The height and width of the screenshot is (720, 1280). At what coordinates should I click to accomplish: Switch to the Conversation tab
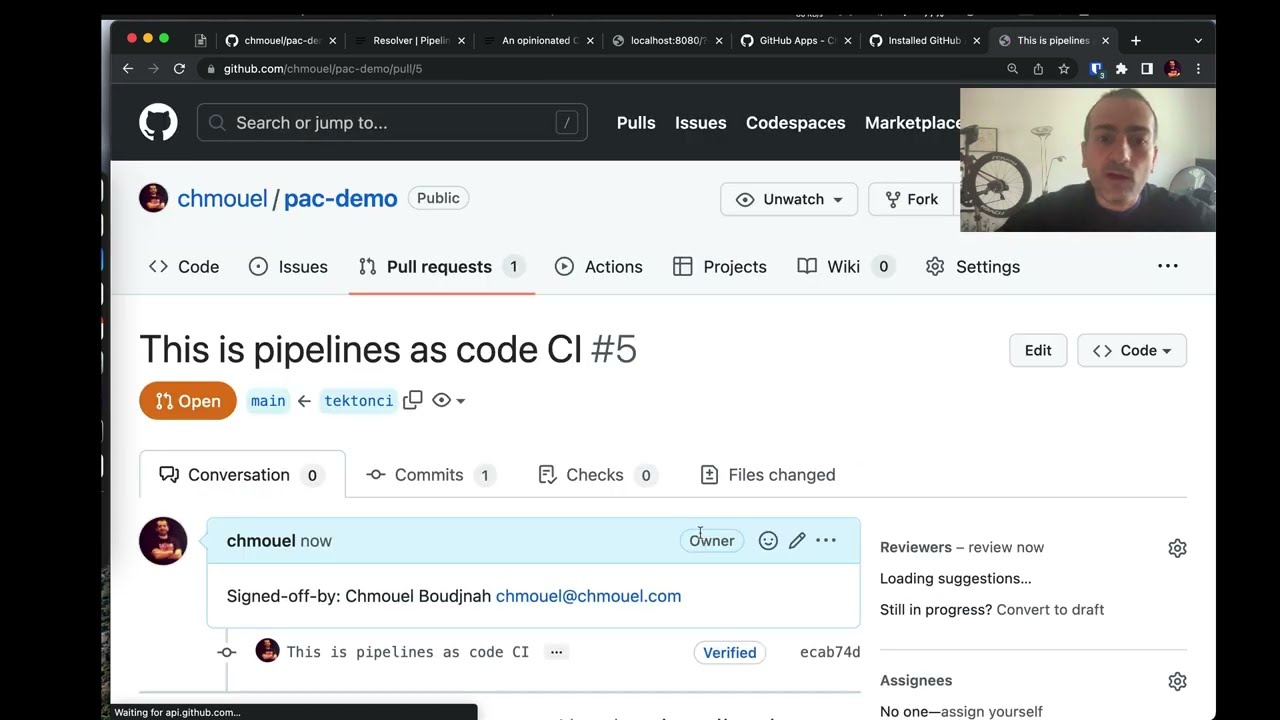coord(242,475)
